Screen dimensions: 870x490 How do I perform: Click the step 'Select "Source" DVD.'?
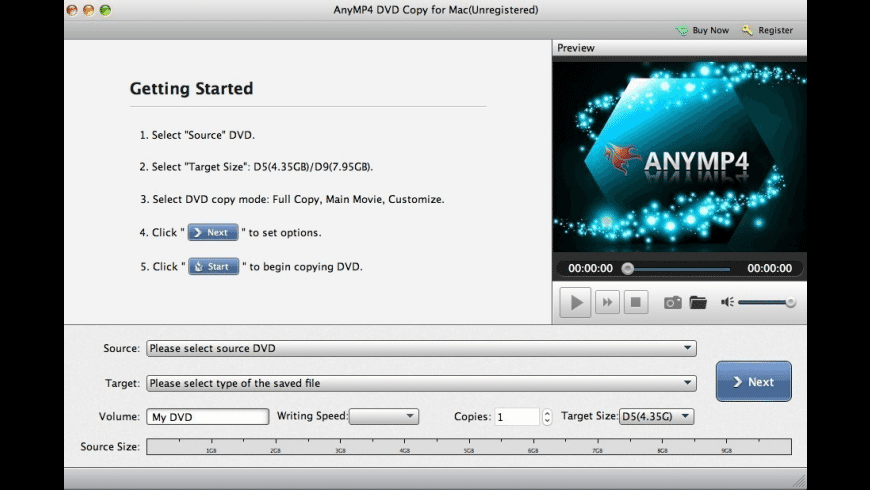[197, 135]
